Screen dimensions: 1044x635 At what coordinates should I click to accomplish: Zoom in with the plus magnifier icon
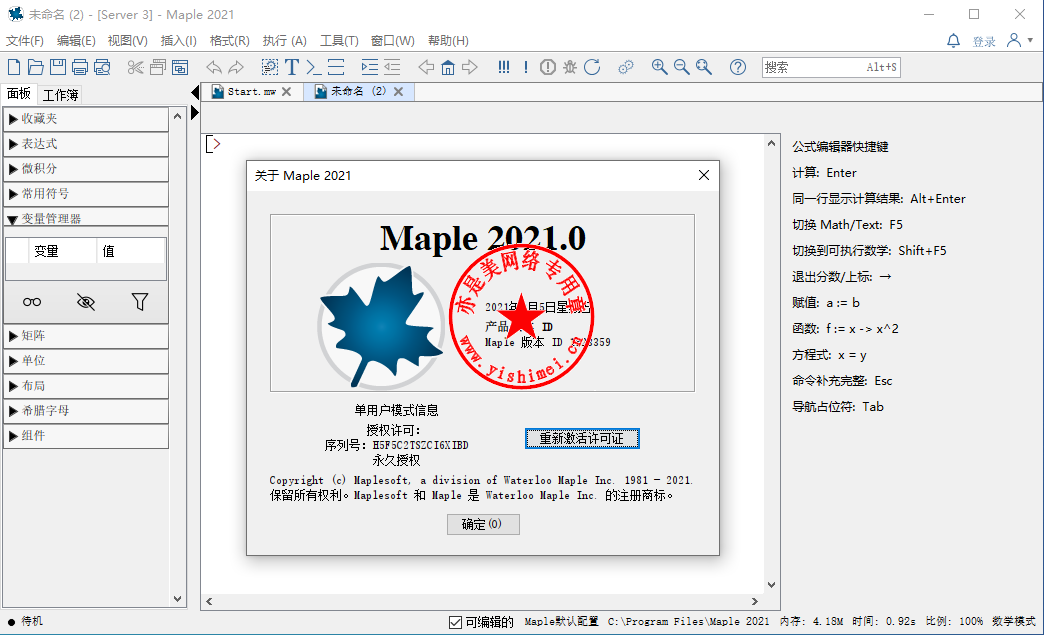(x=659, y=67)
